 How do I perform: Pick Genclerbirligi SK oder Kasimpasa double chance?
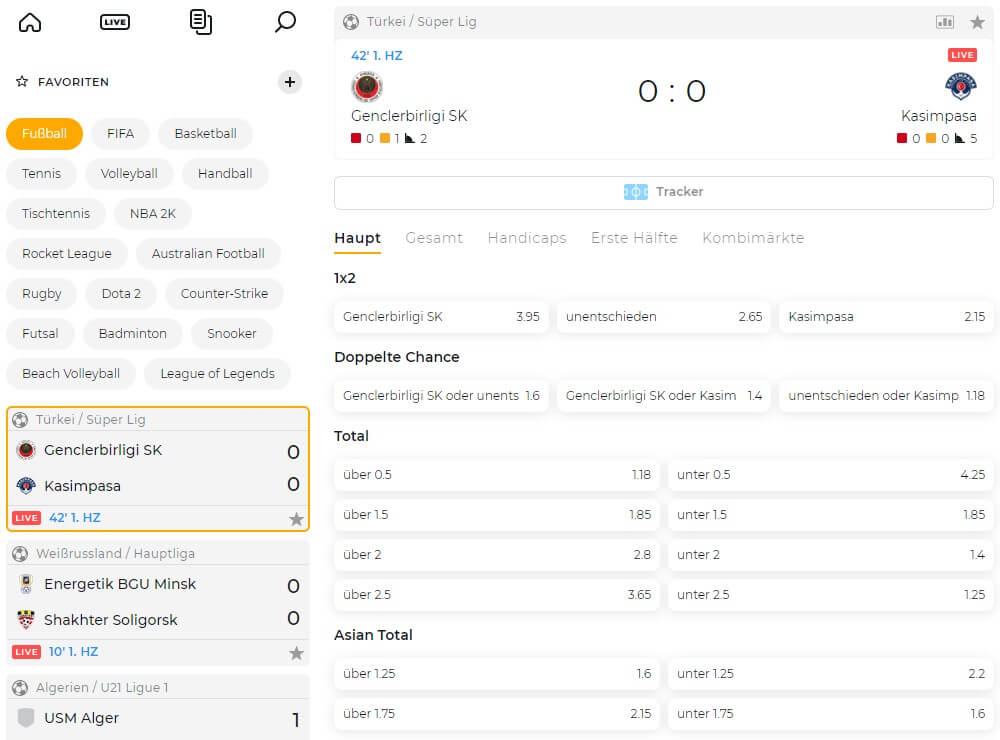click(664, 396)
